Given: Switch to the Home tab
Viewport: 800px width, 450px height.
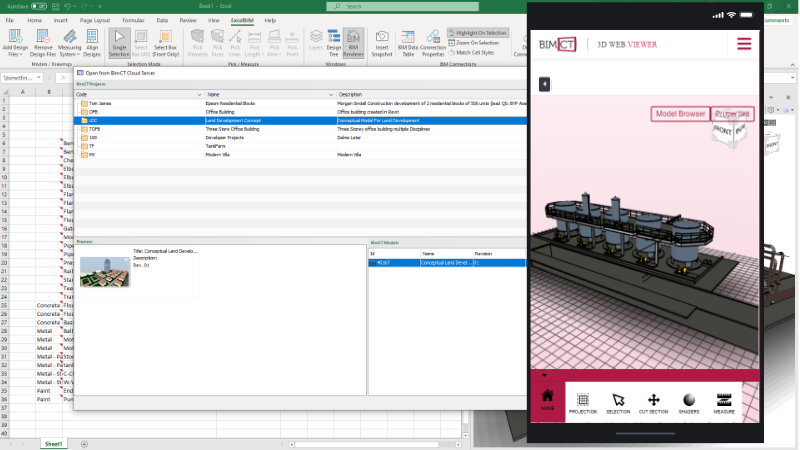Looking at the screenshot, I should click(35, 20).
